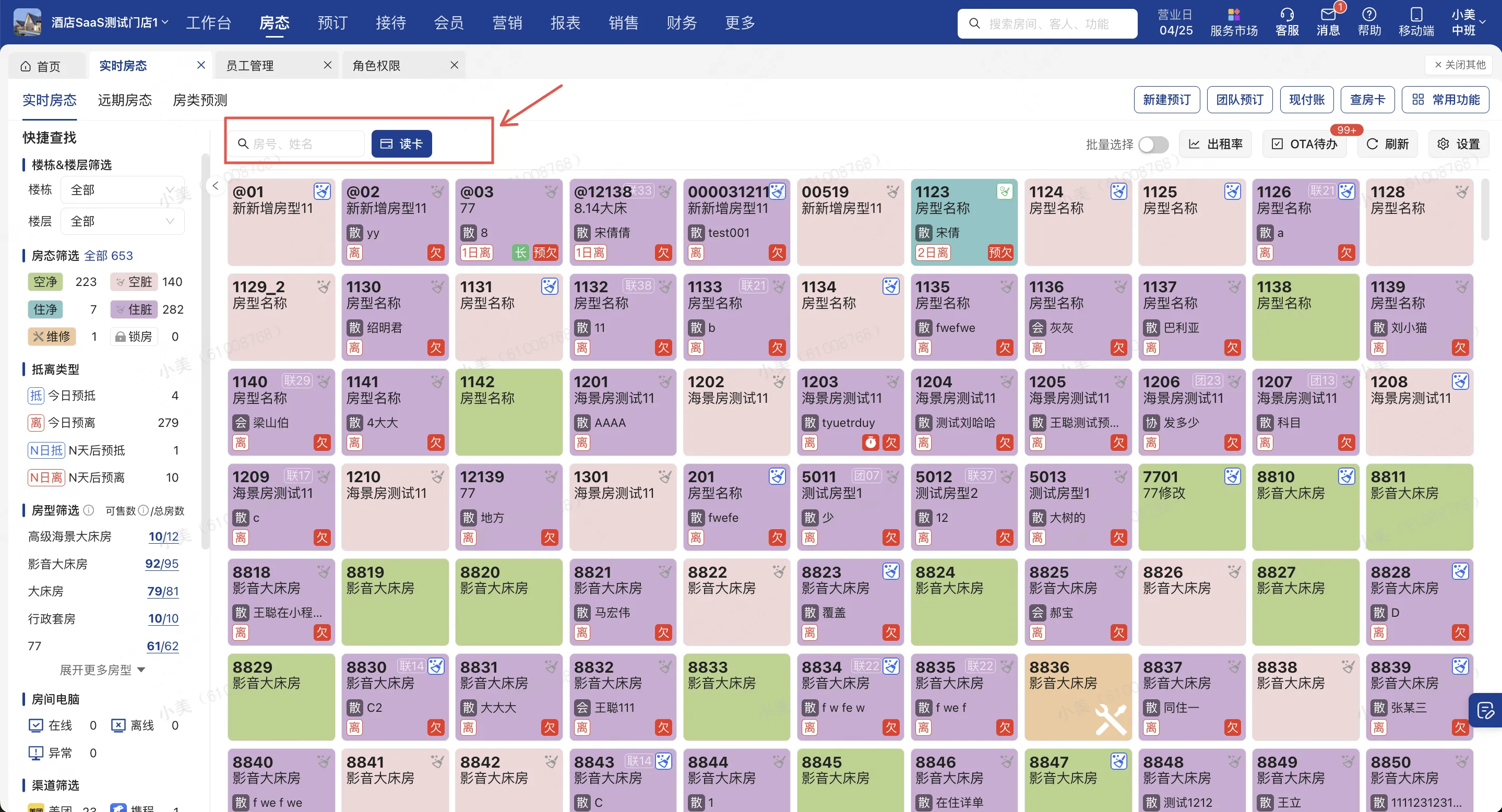Open the 帮助 question mark icon
This screenshot has width=1502, height=812.
point(1369,23)
